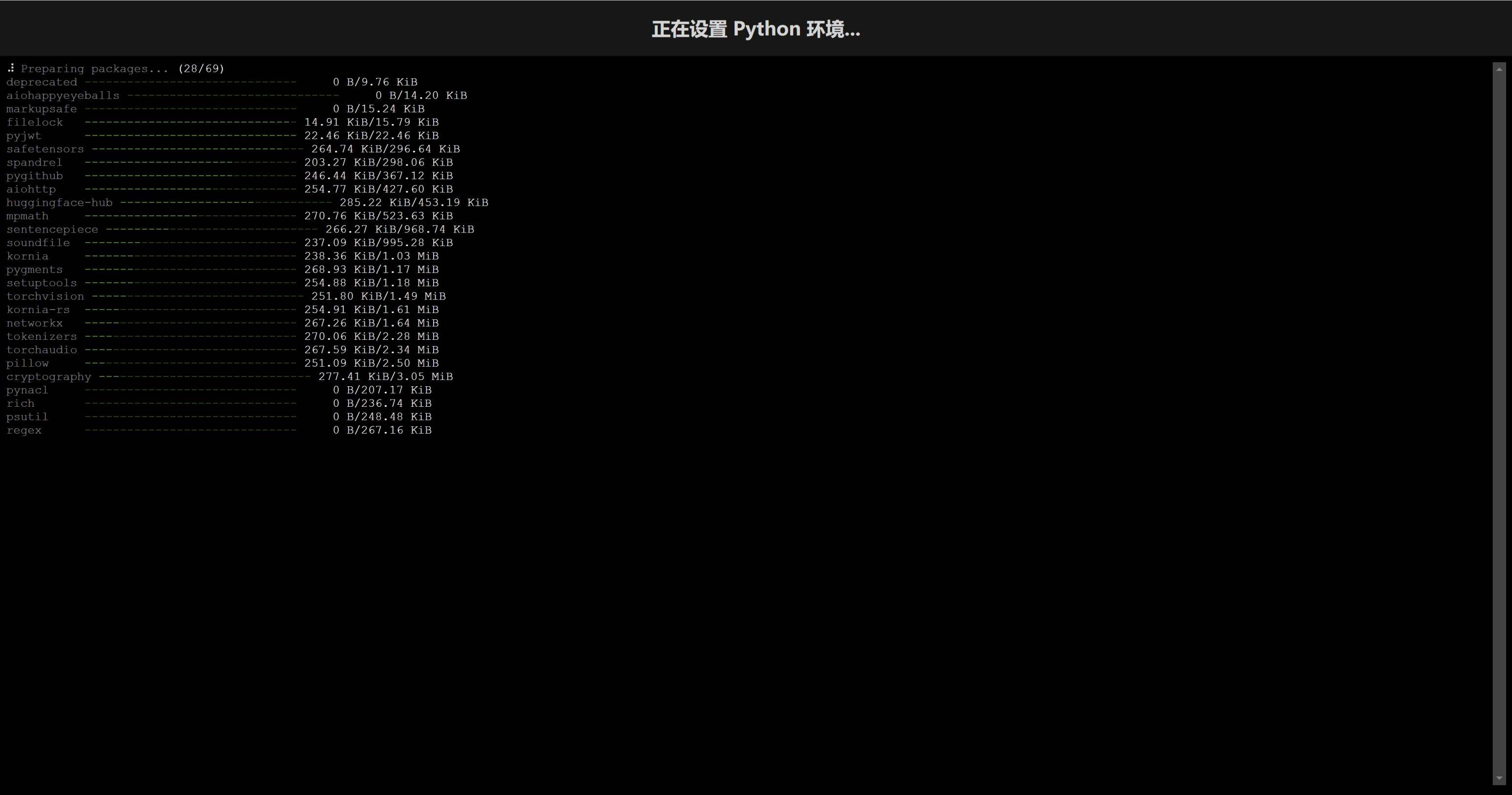
Task: Click the package counter (28/69)
Action: tap(201, 69)
